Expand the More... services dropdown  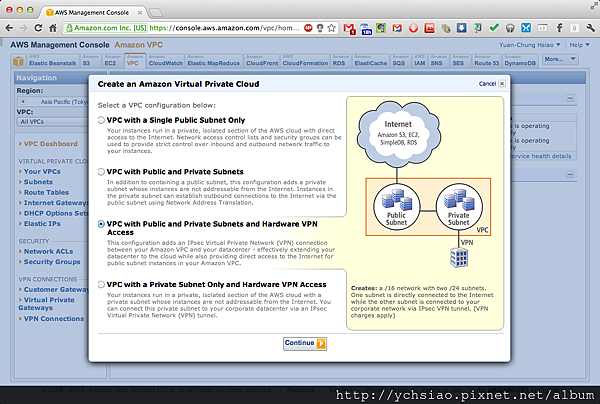(560, 59)
